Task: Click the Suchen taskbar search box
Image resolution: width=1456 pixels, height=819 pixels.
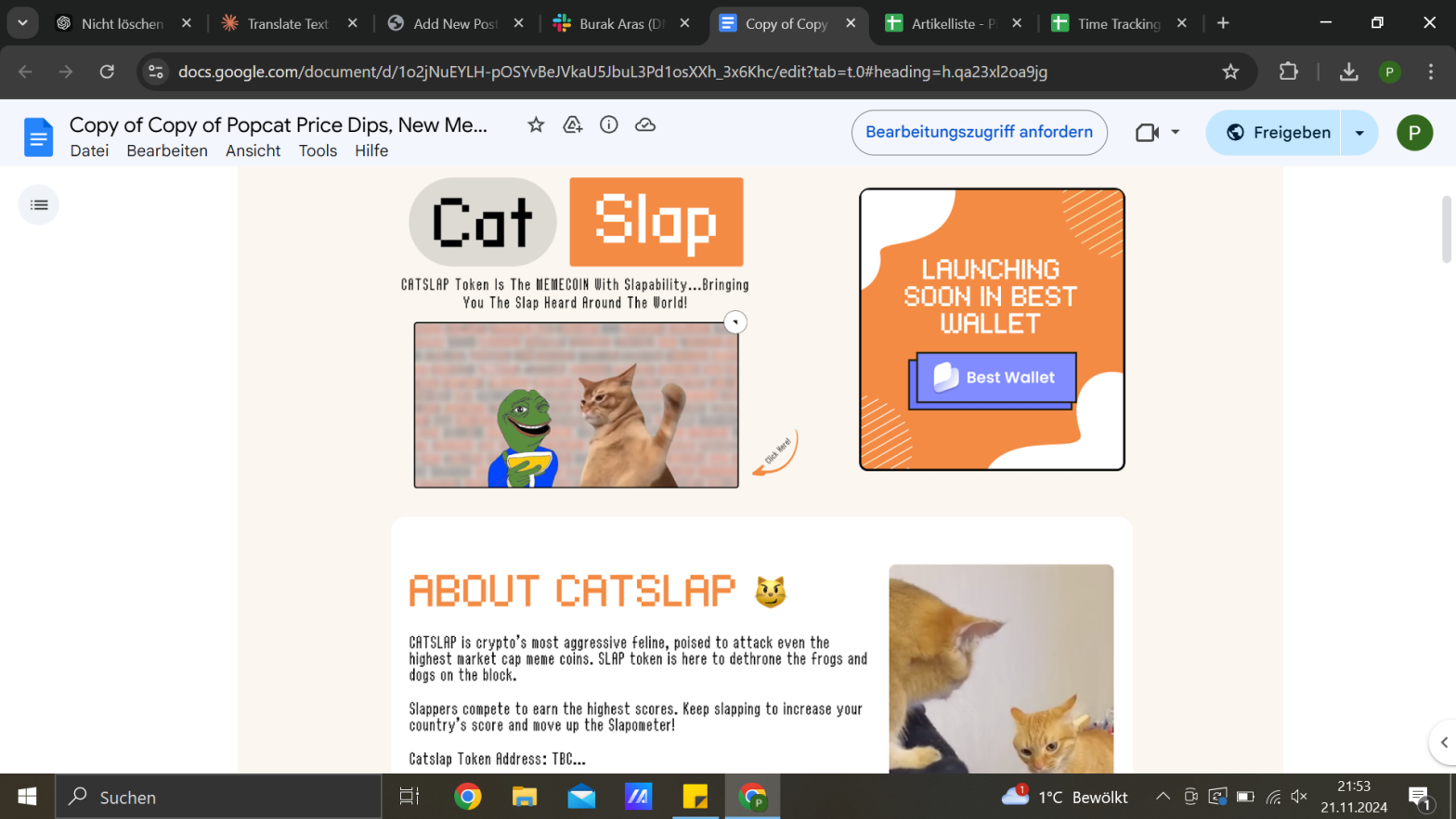Action: click(x=218, y=797)
